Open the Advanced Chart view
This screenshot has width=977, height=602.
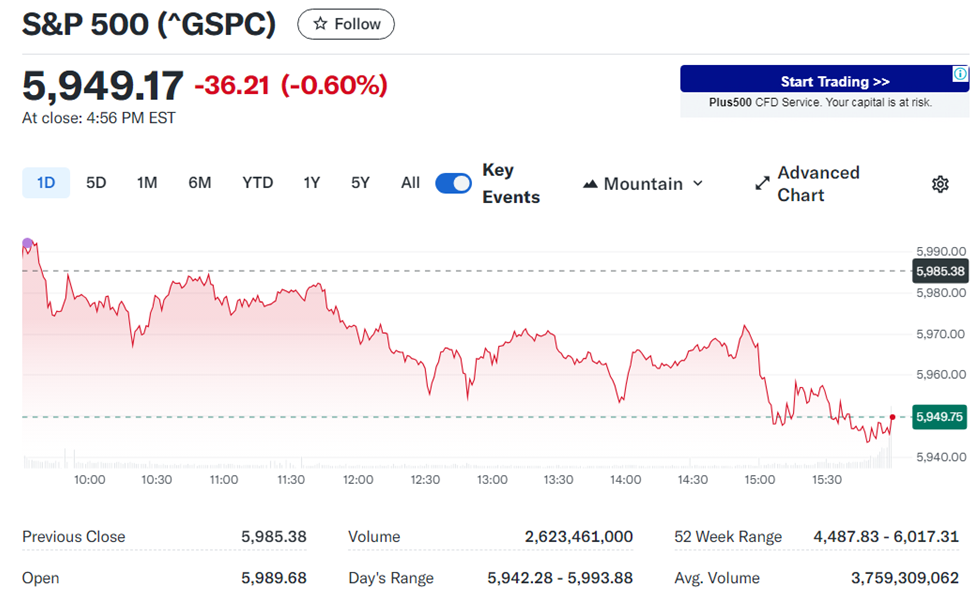[817, 184]
